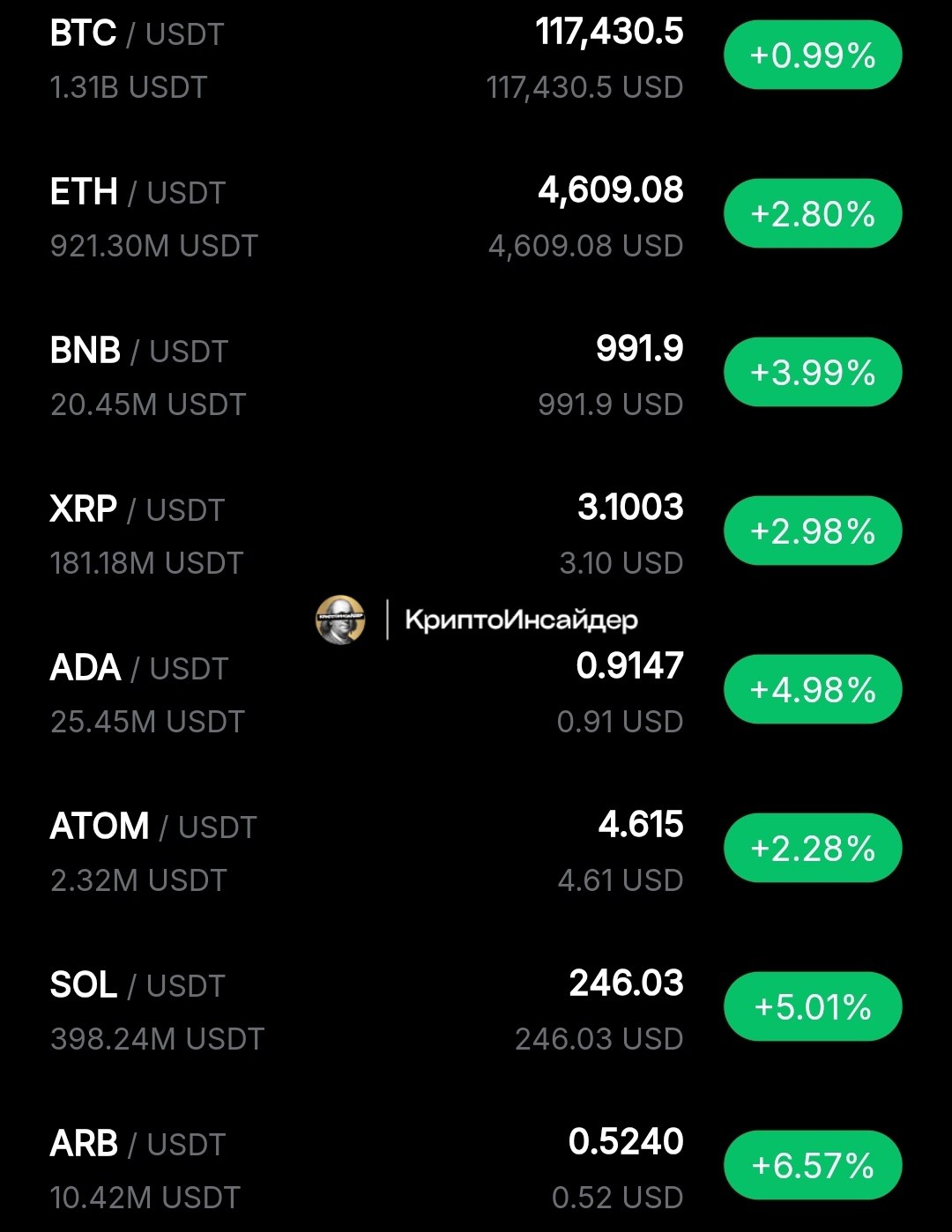The height and width of the screenshot is (1232, 952).
Task: Open the XRP / USDT pair
Action: click(x=476, y=534)
